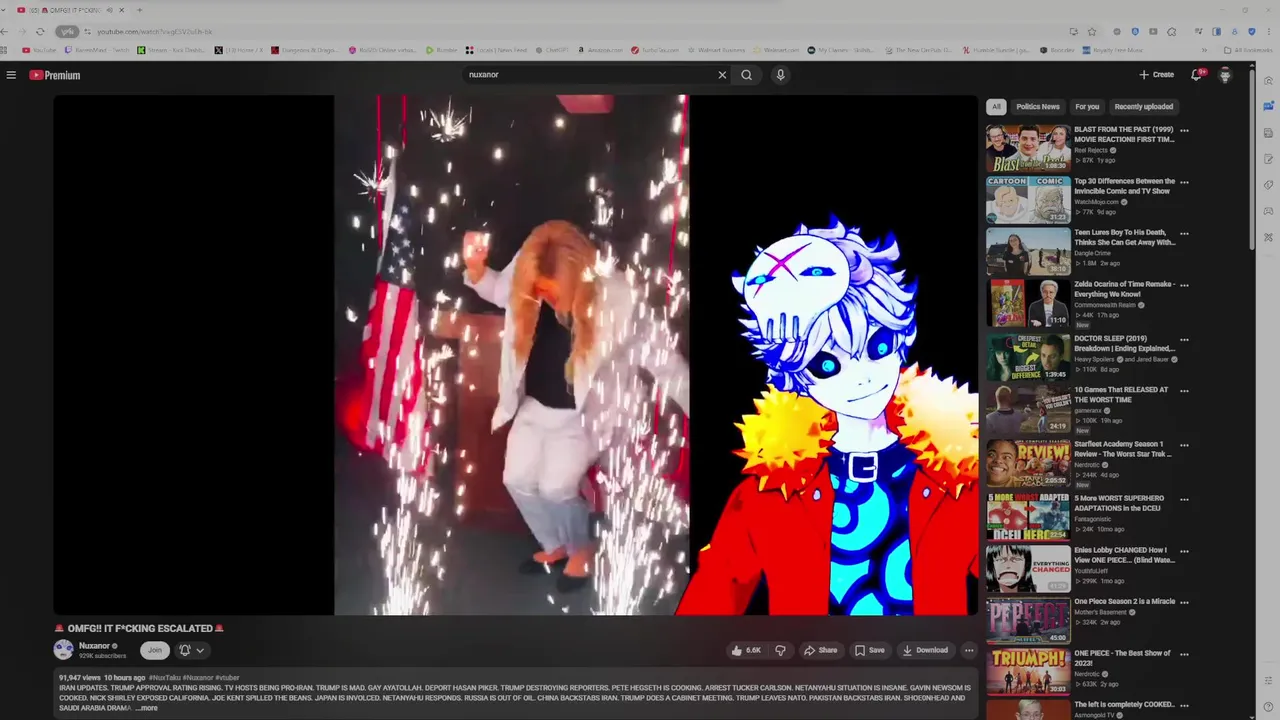The width and height of the screenshot is (1280, 720).
Task: Join the Nuxanor channel membership
Action: (154, 650)
